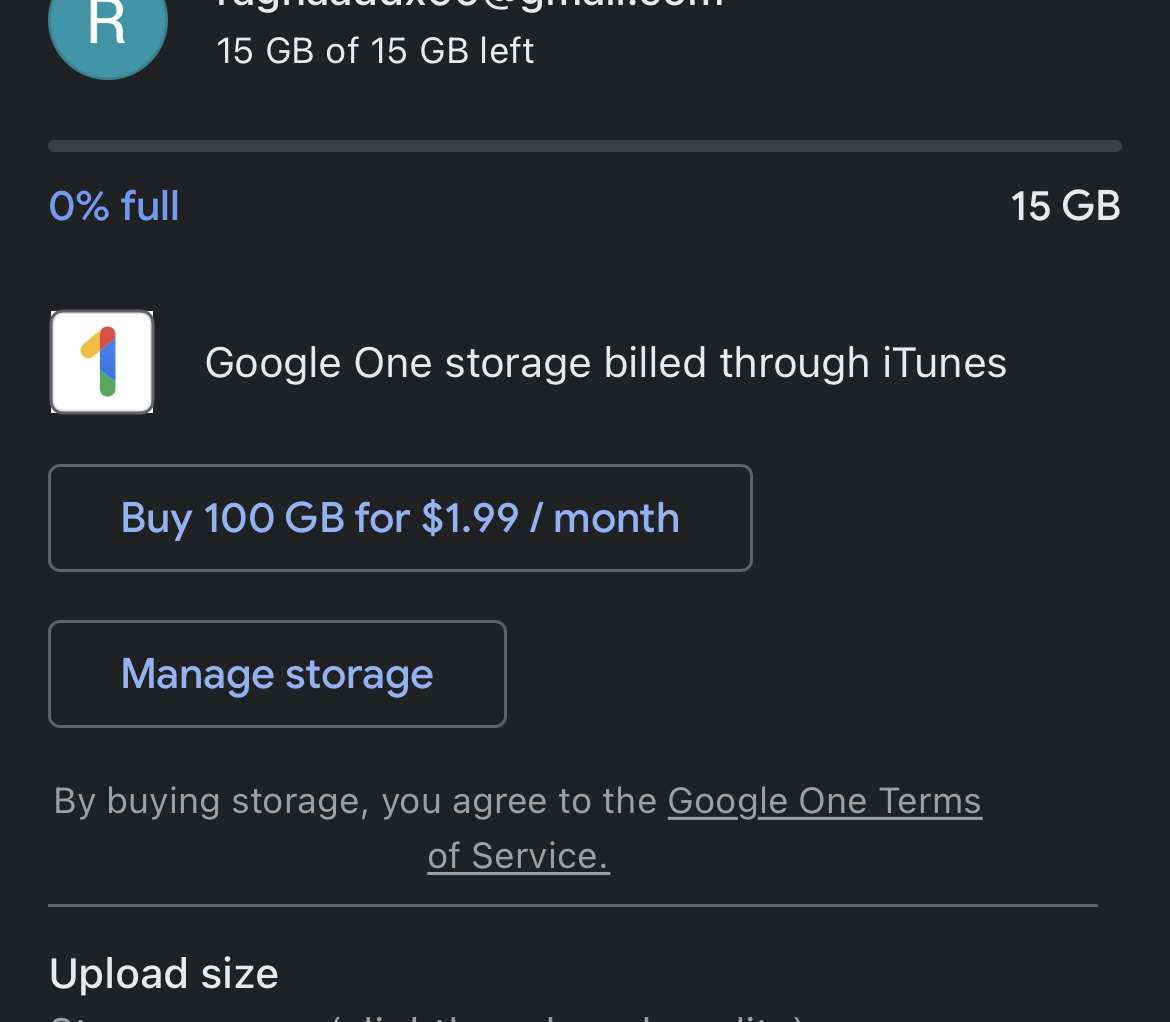
Task: Select the 'Upload size' setting heading
Action: click(164, 973)
